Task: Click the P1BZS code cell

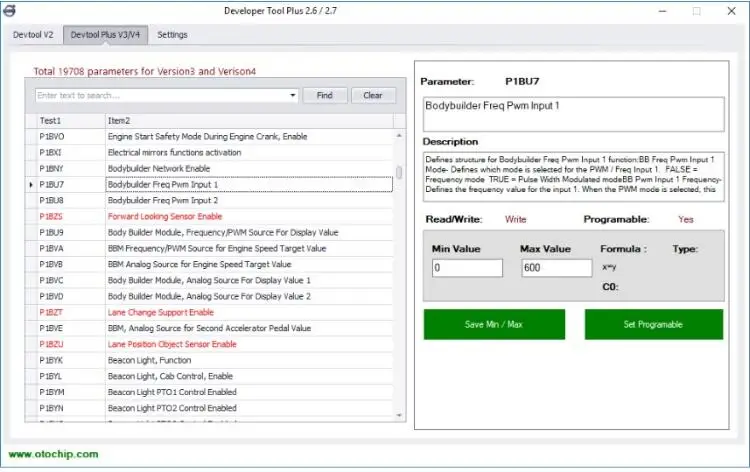Action: pyautogui.click(x=71, y=217)
